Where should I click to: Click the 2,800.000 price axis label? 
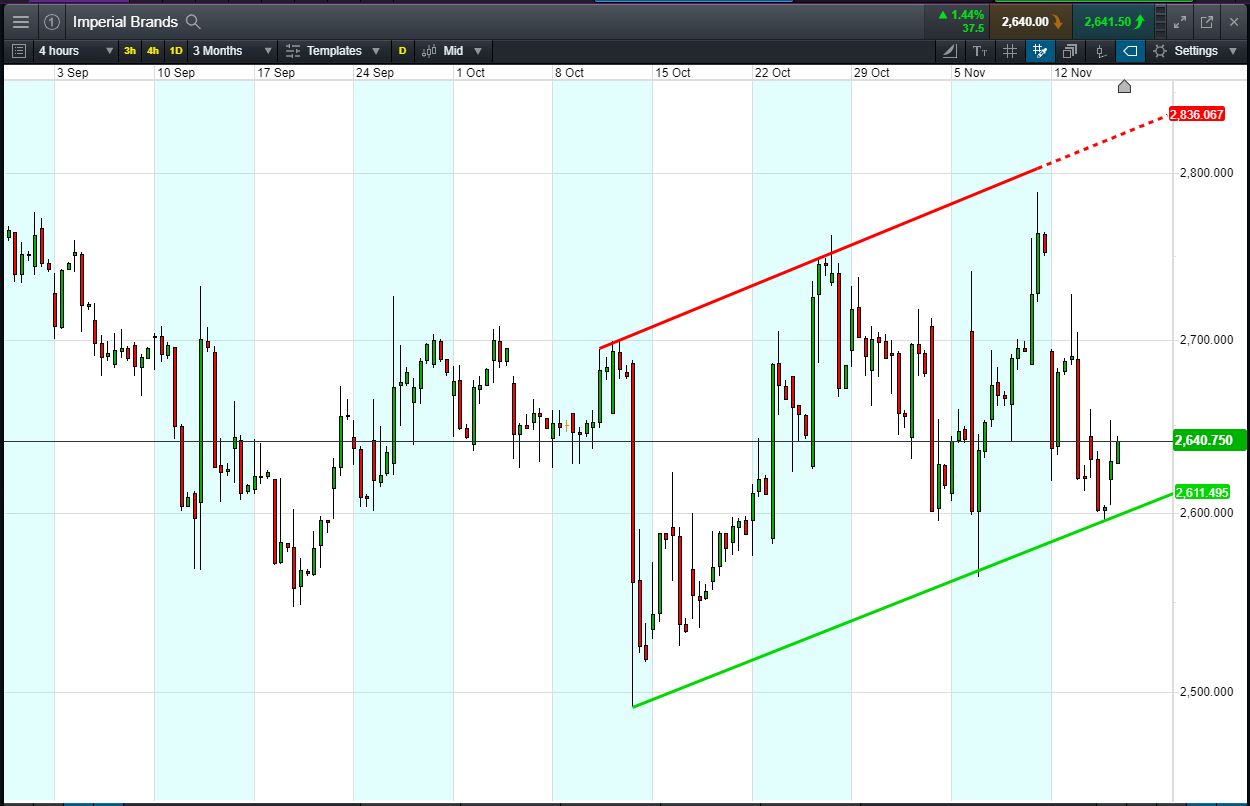pos(1205,173)
